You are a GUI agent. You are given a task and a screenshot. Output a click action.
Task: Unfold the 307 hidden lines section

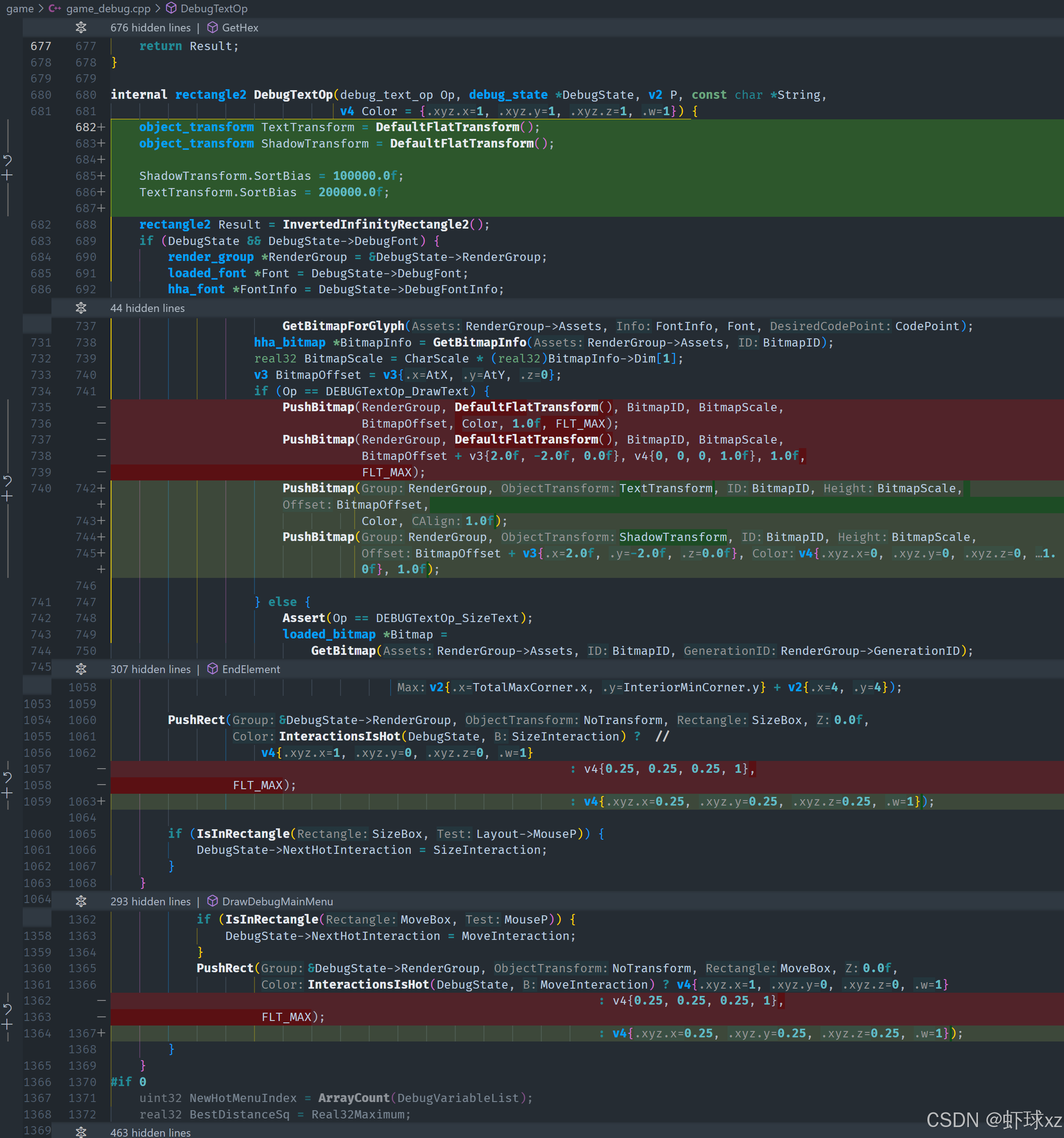pos(81,669)
